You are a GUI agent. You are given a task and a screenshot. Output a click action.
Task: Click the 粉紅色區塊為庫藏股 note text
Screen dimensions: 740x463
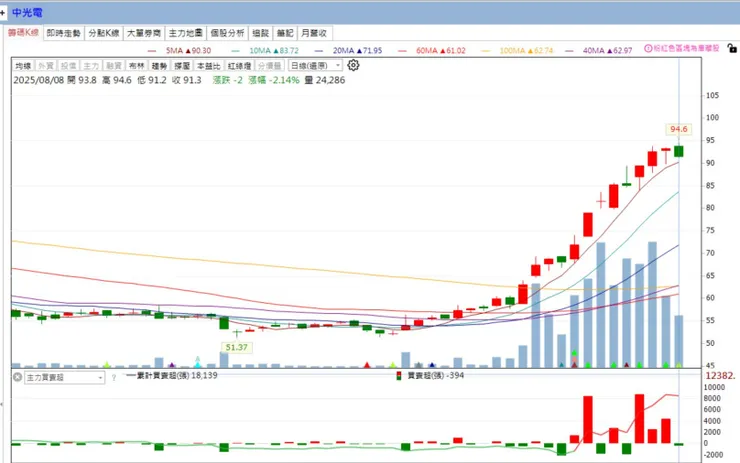(x=686, y=48)
